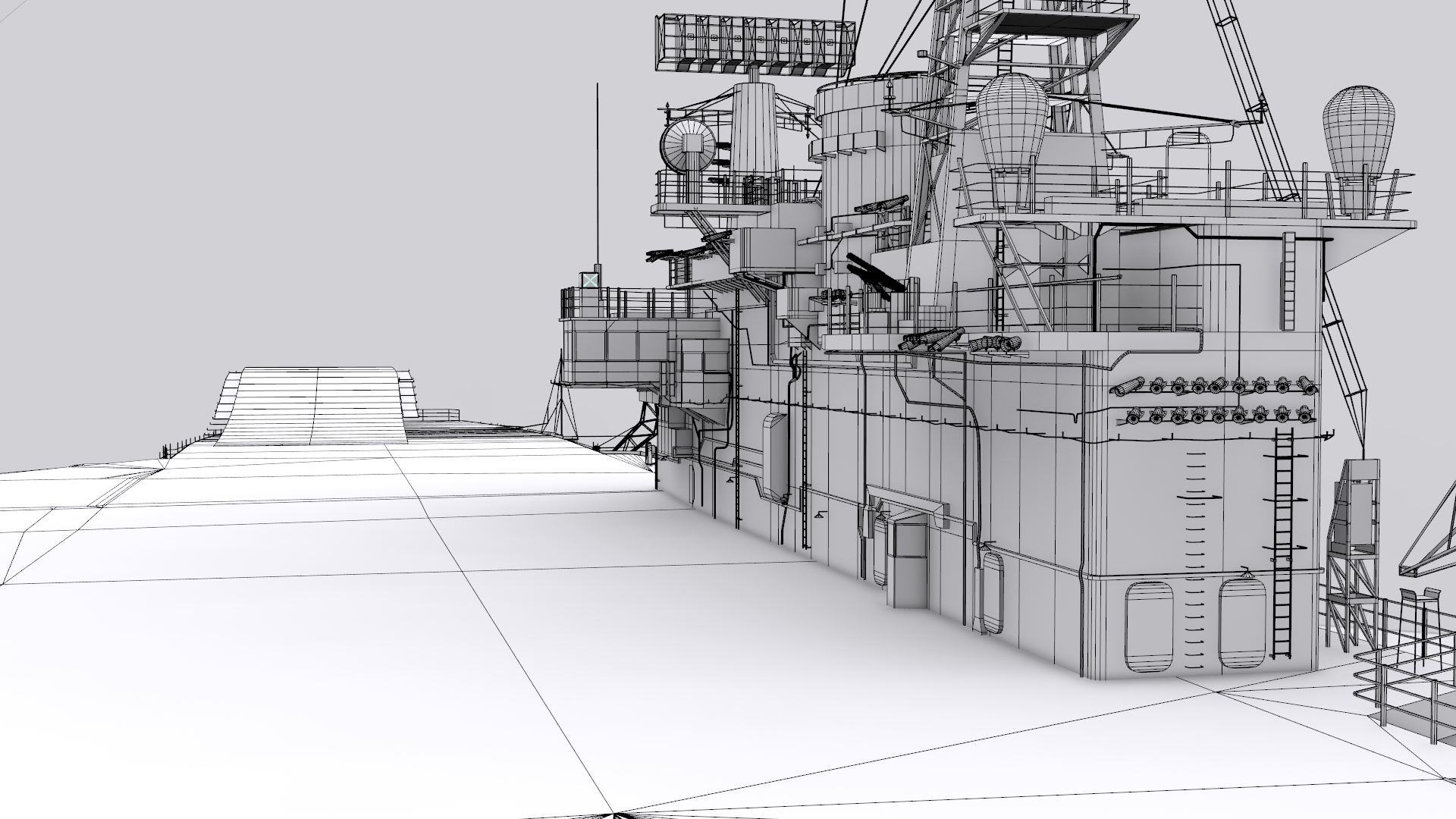This screenshot has width=1456, height=819.
Task: Select the thin vertical whip antenna
Action: 598,174
